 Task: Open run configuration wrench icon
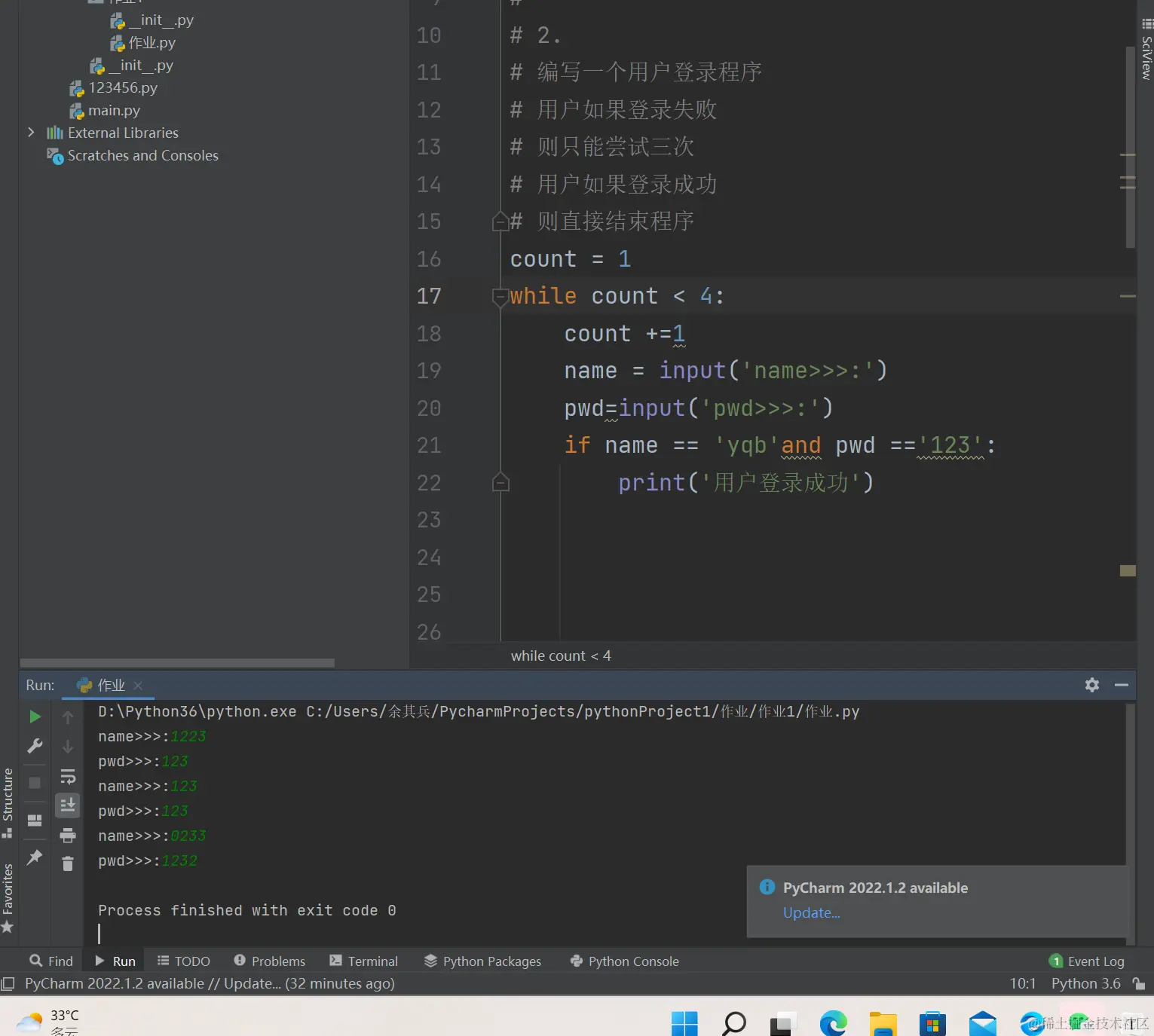[x=35, y=746]
